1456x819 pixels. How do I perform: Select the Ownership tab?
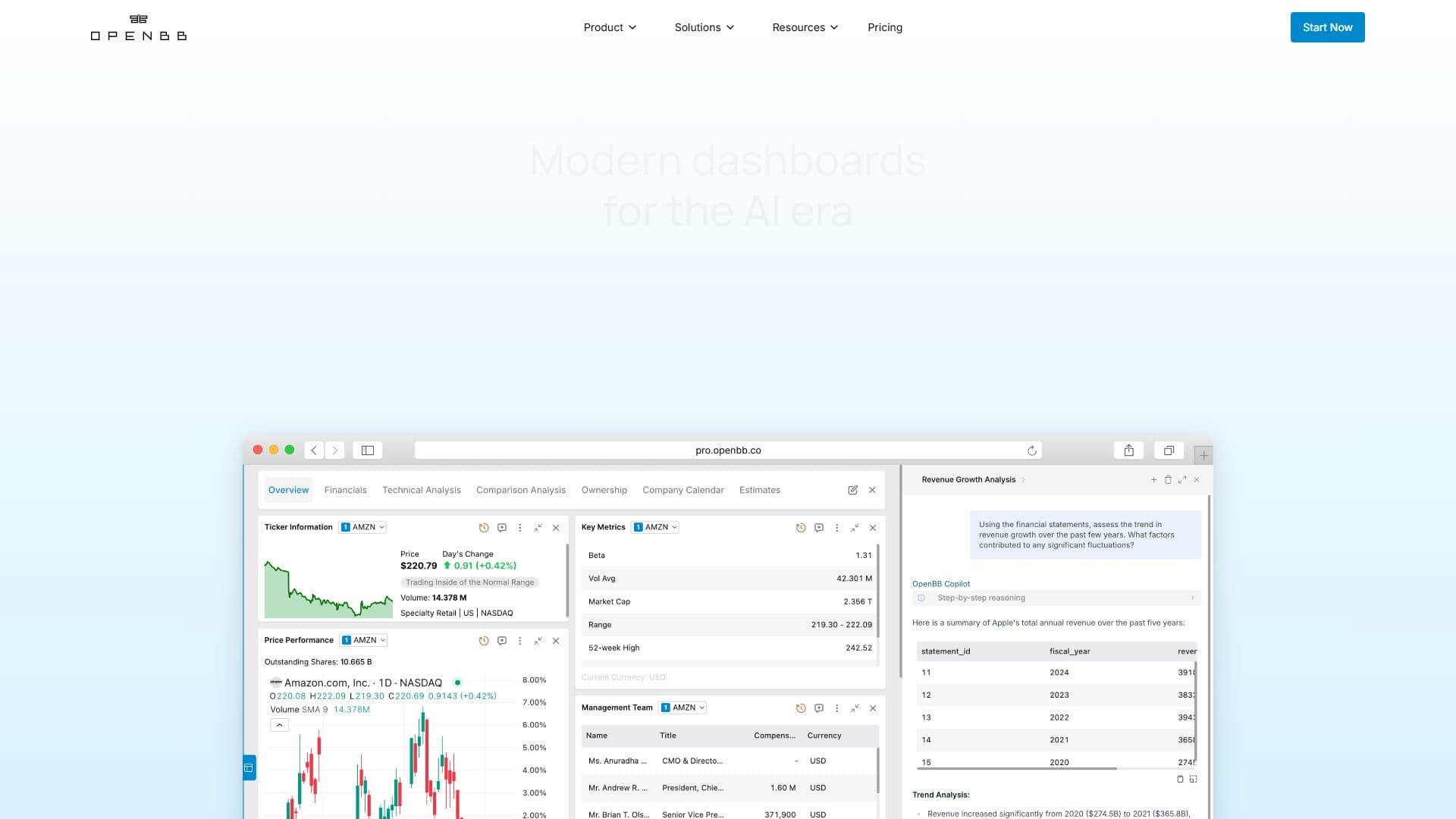click(x=604, y=490)
